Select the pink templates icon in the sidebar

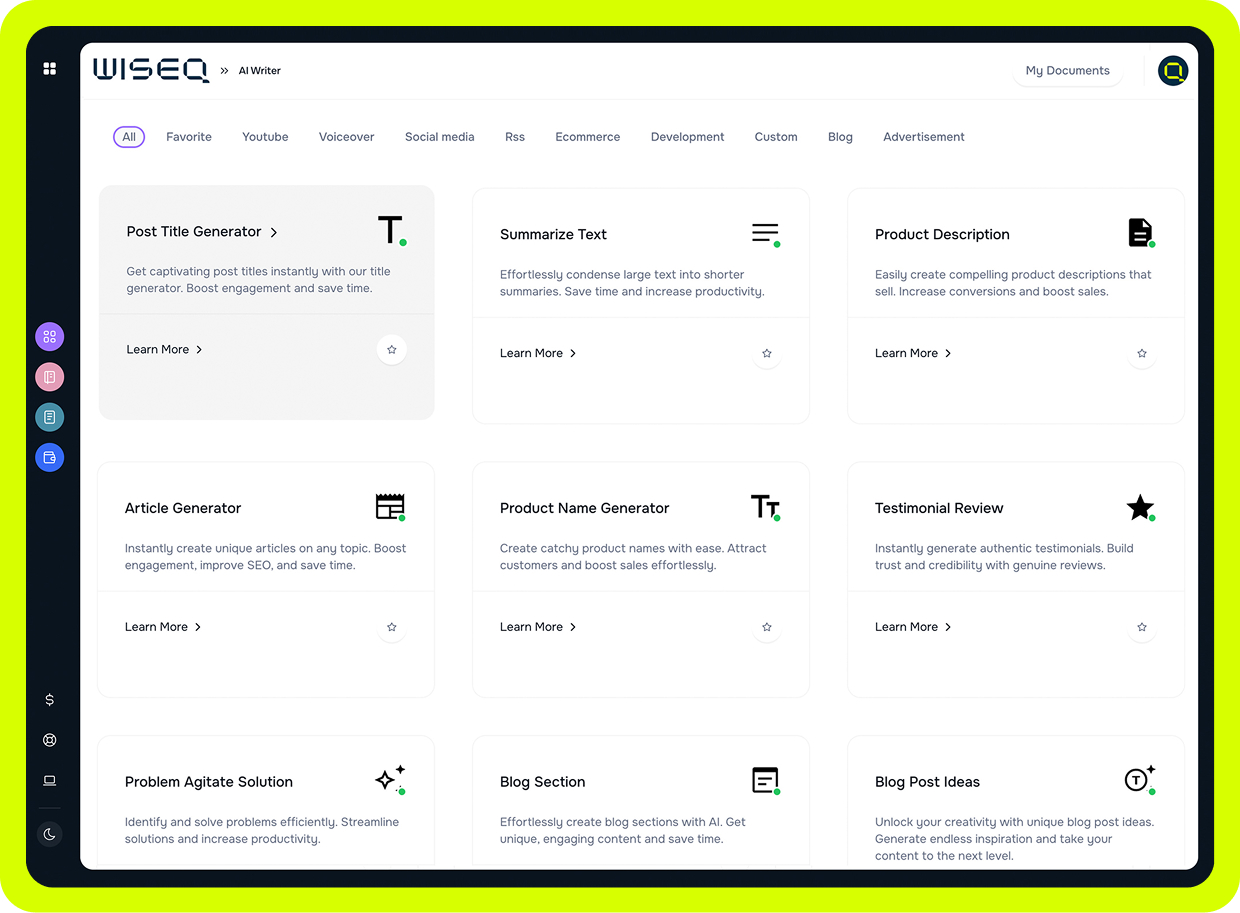tap(49, 377)
